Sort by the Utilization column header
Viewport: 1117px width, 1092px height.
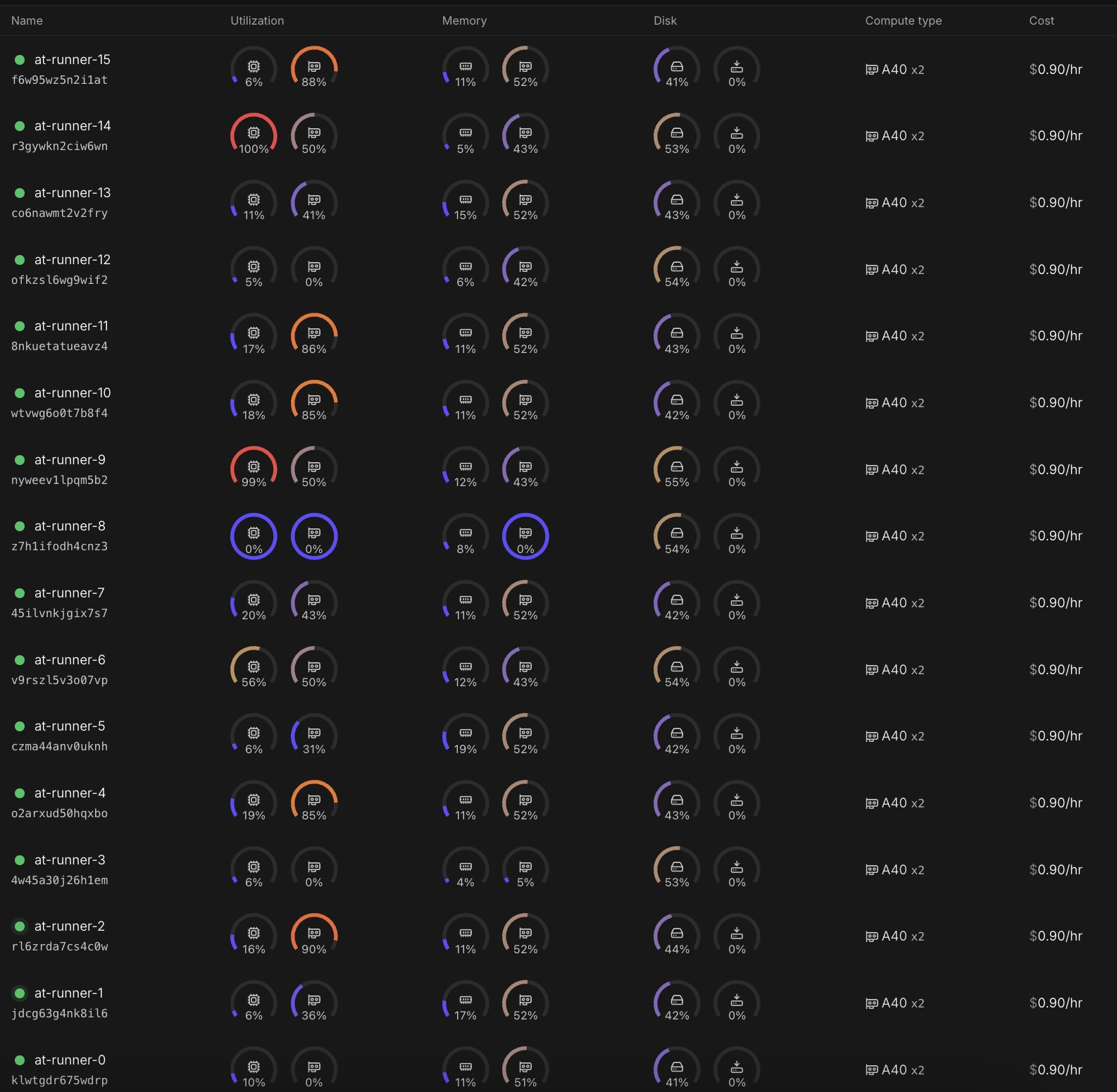coord(257,20)
